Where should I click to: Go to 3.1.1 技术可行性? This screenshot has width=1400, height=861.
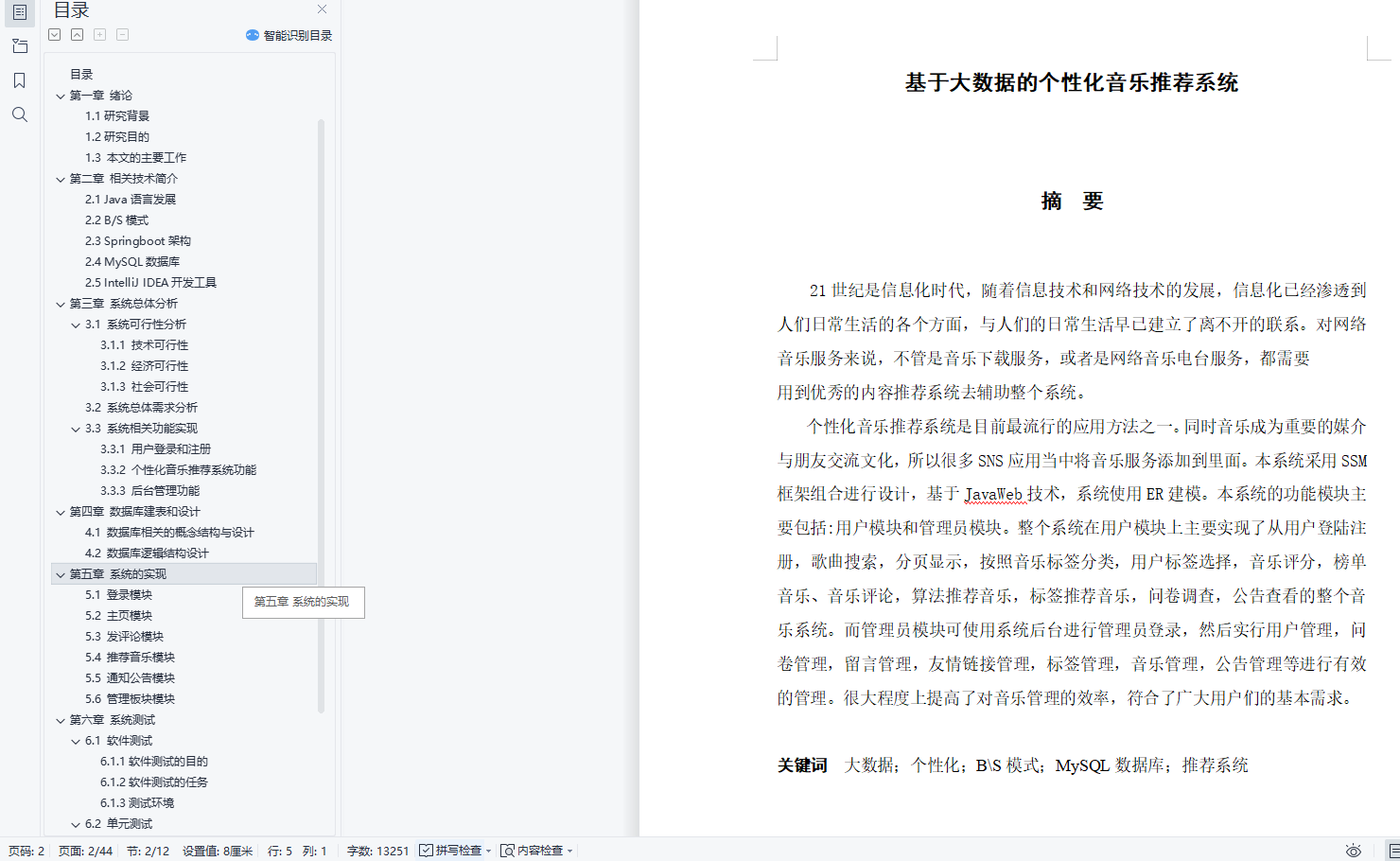(145, 344)
